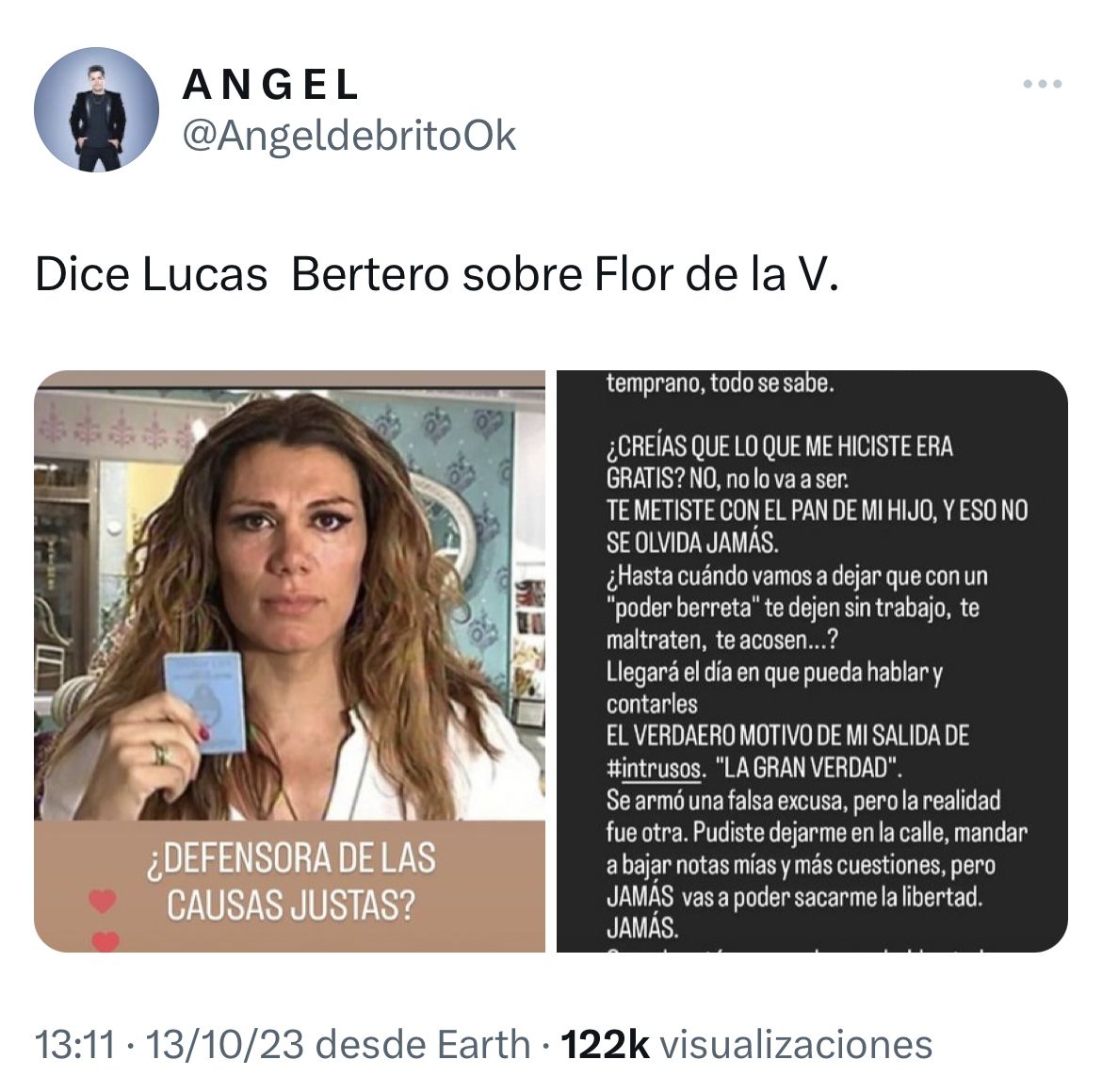Viewport: 1102px width, 1092px height.
Task: Open ANGEL's round profile avatar
Action: pyautogui.click(x=96, y=109)
